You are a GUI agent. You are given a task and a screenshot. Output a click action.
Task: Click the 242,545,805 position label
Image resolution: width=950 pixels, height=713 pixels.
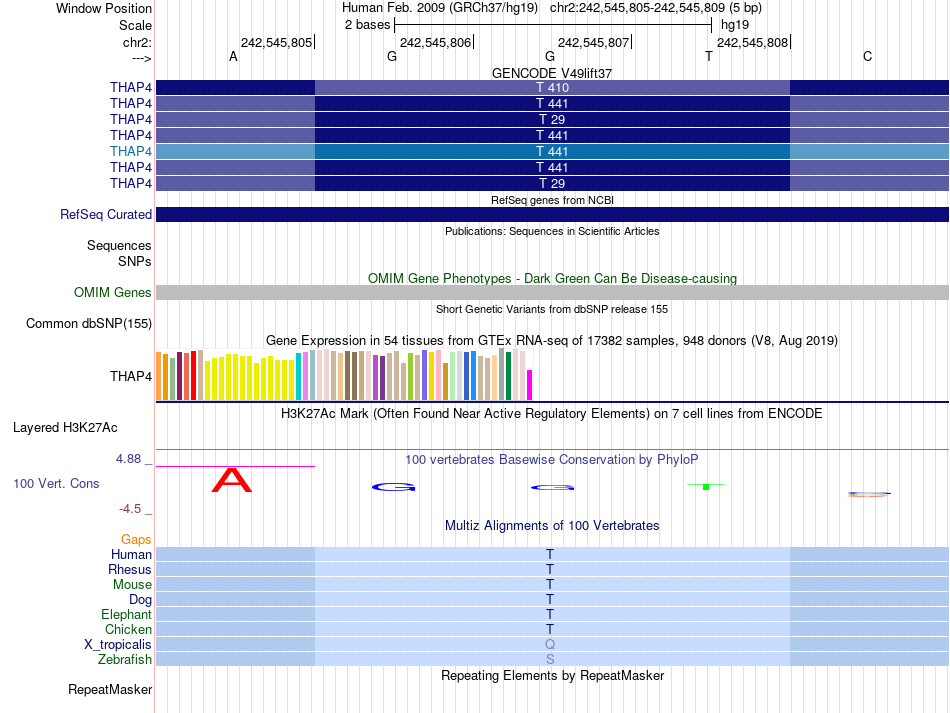click(x=276, y=42)
